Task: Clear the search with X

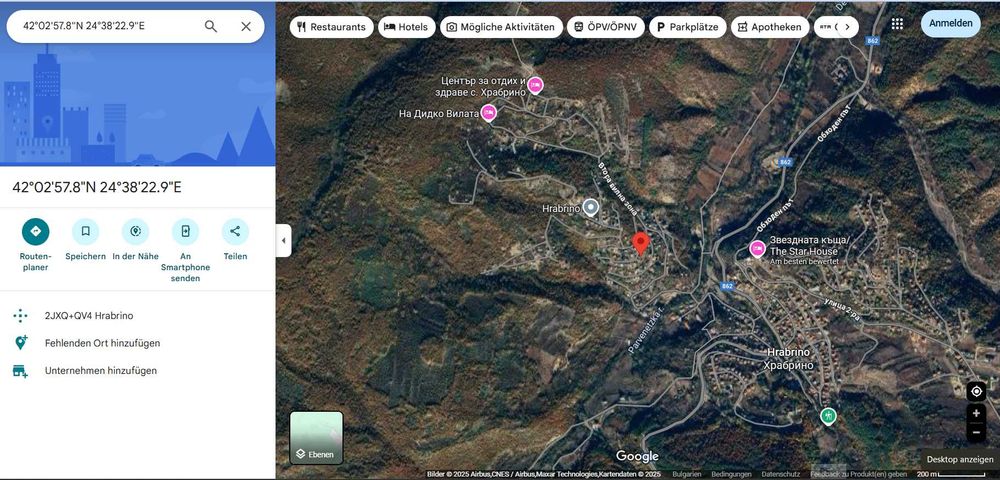Action: 246,26
